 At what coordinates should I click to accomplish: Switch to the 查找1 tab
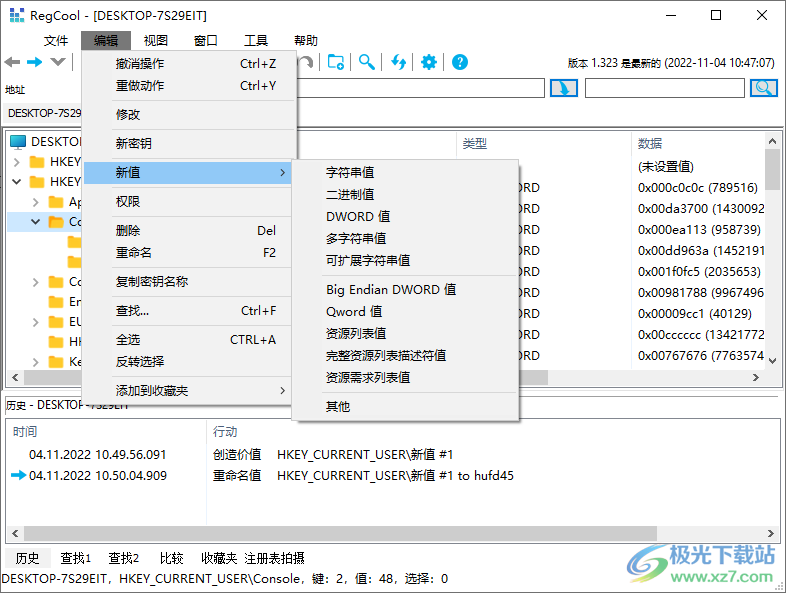[76, 558]
